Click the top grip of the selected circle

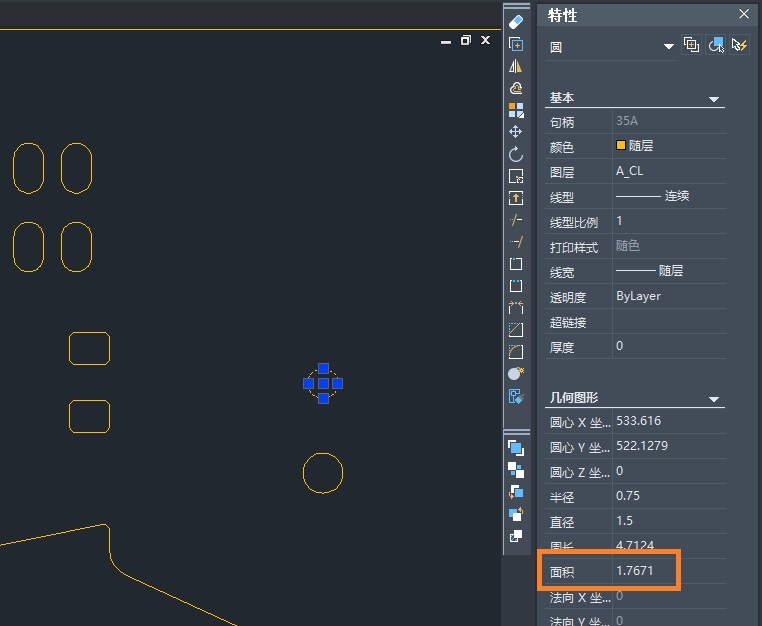323,368
